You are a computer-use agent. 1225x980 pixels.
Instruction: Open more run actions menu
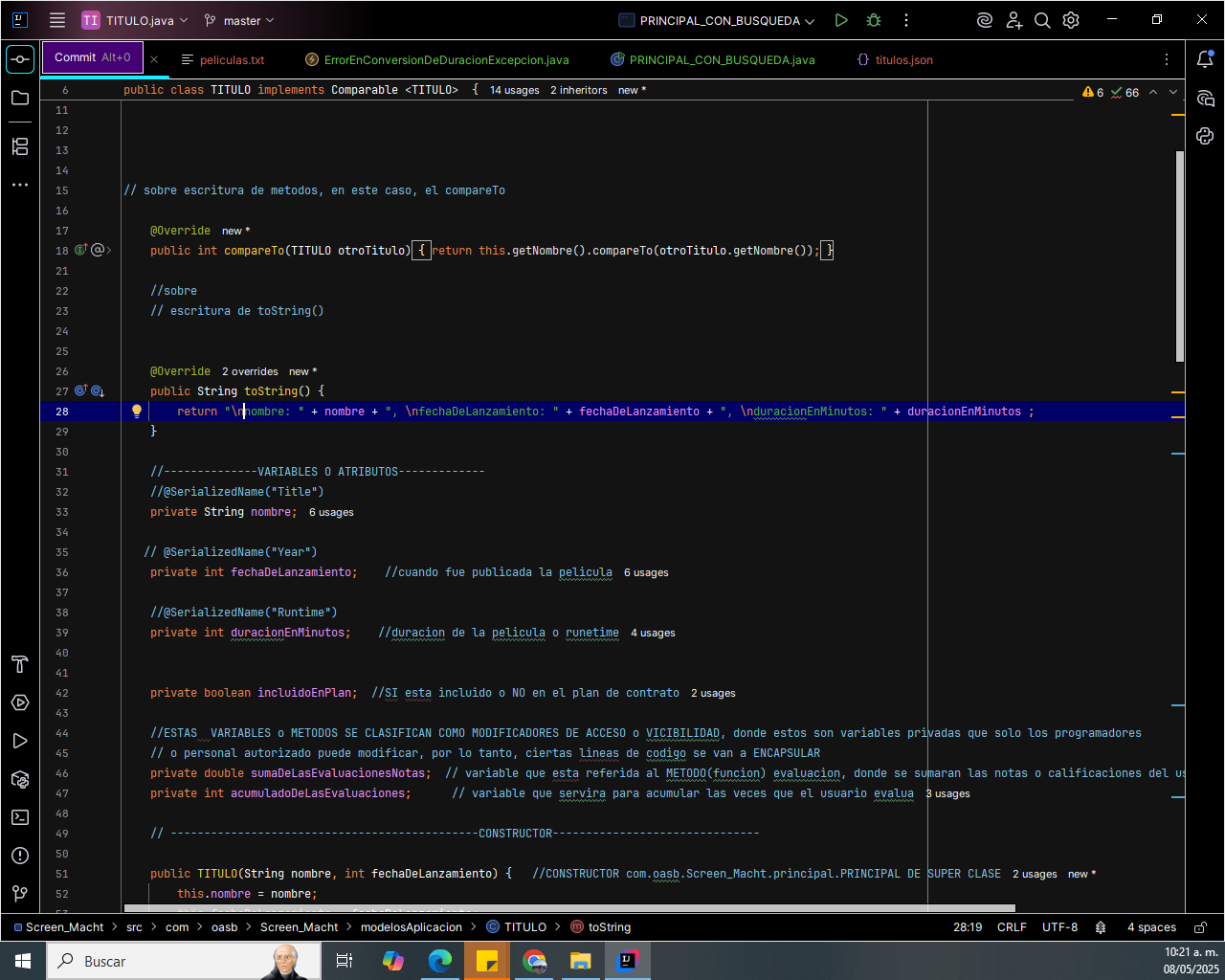(x=906, y=20)
